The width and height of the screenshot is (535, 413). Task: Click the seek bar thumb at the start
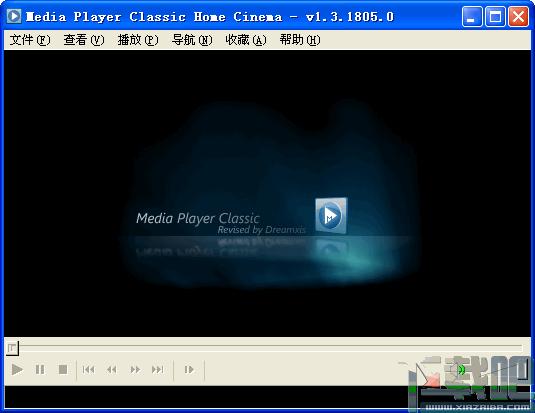12,348
